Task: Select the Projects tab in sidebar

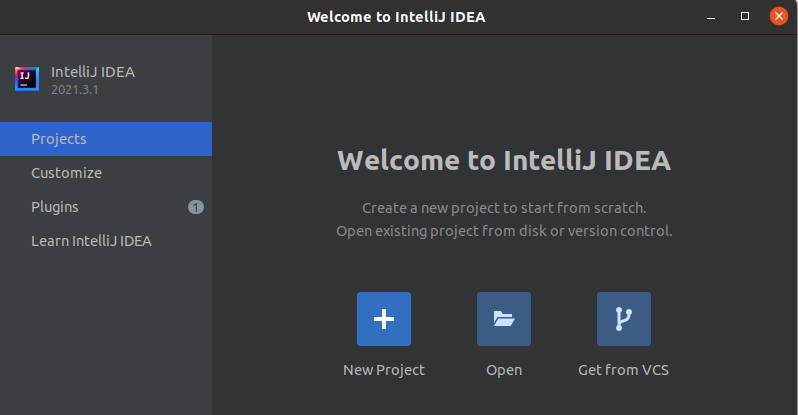Action: [59, 139]
